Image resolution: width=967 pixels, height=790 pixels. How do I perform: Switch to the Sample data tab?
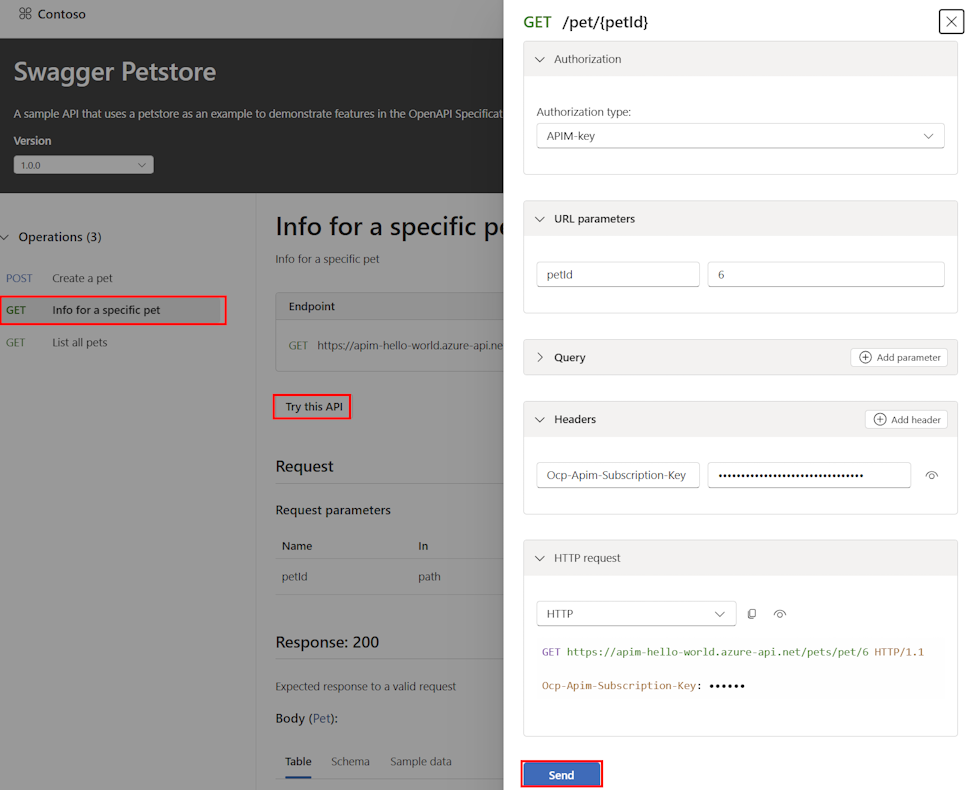tap(420, 761)
